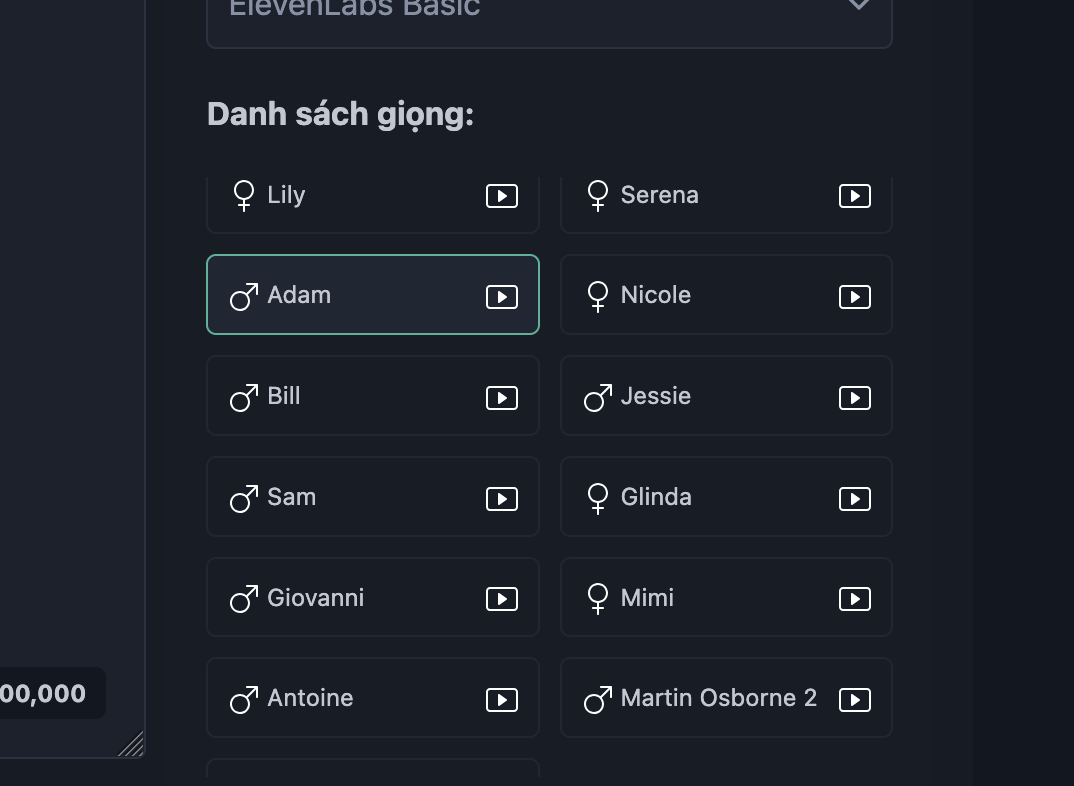Play Jessie voice preview icon

855,397
